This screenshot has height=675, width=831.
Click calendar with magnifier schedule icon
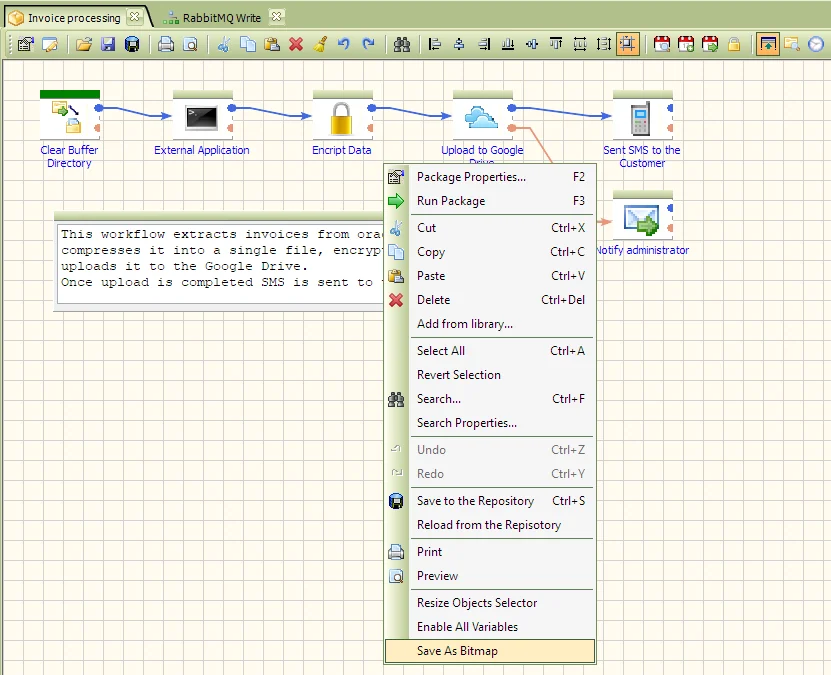click(x=661, y=44)
